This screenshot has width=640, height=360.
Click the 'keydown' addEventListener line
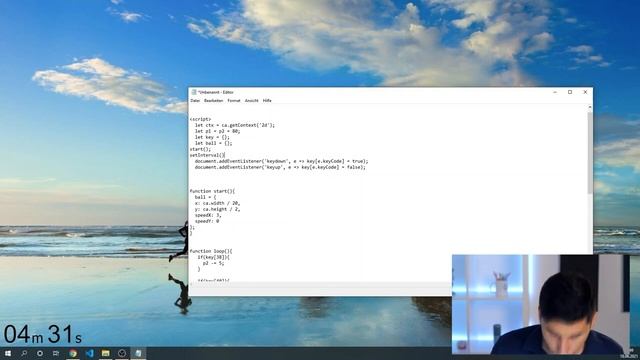(281, 161)
